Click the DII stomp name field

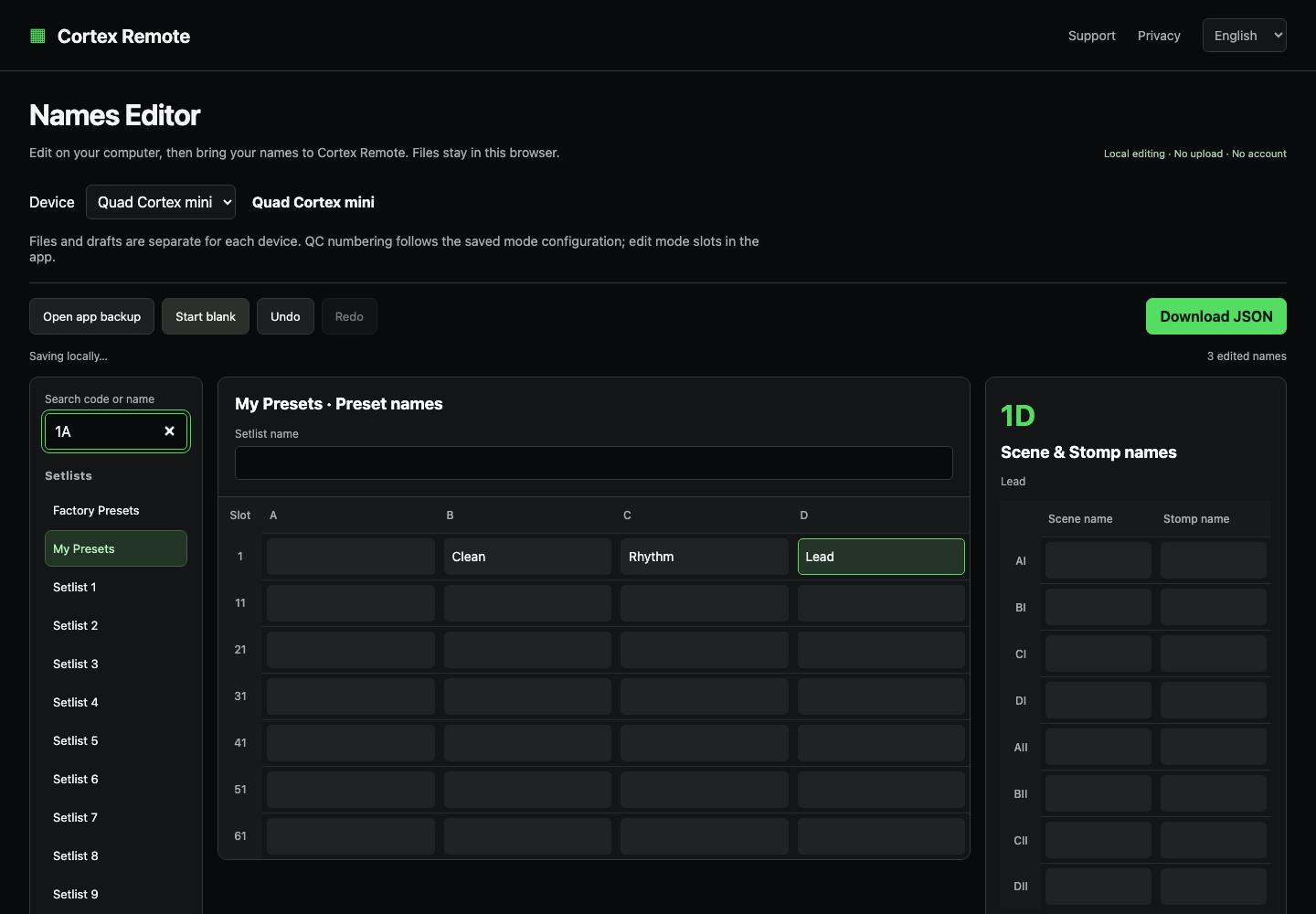click(x=1214, y=887)
